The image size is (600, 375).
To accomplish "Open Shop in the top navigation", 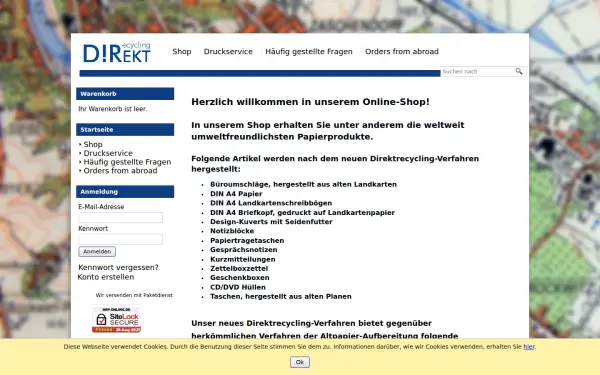I will click(182, 51).
